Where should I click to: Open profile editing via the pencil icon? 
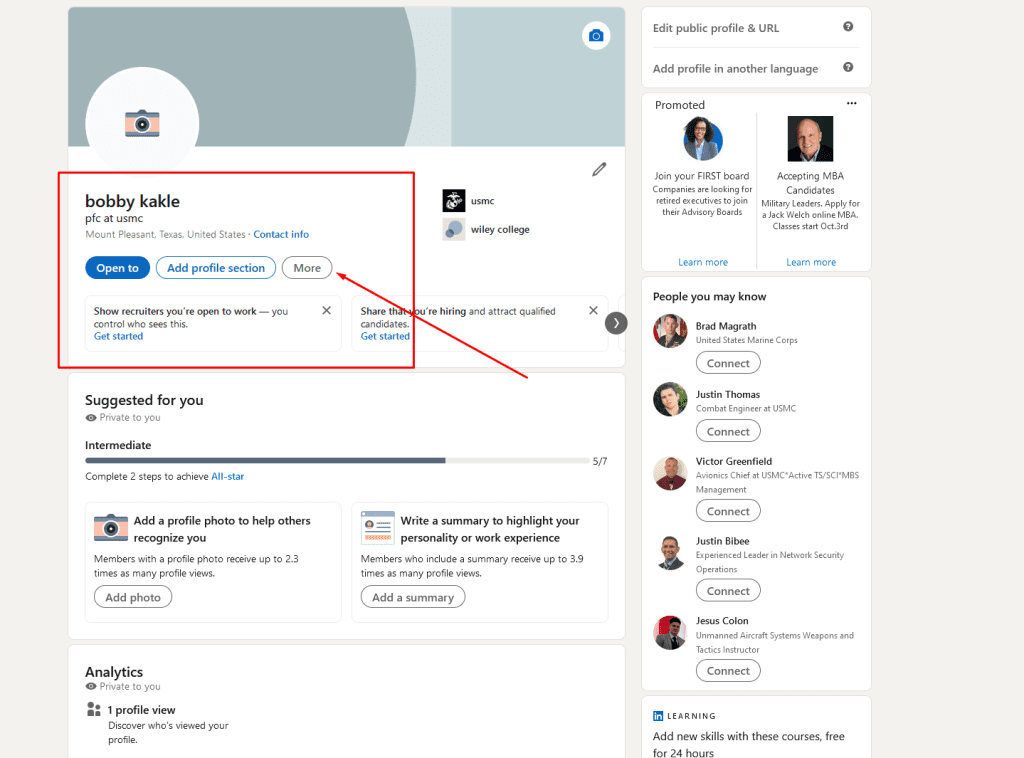coord(598,169)
